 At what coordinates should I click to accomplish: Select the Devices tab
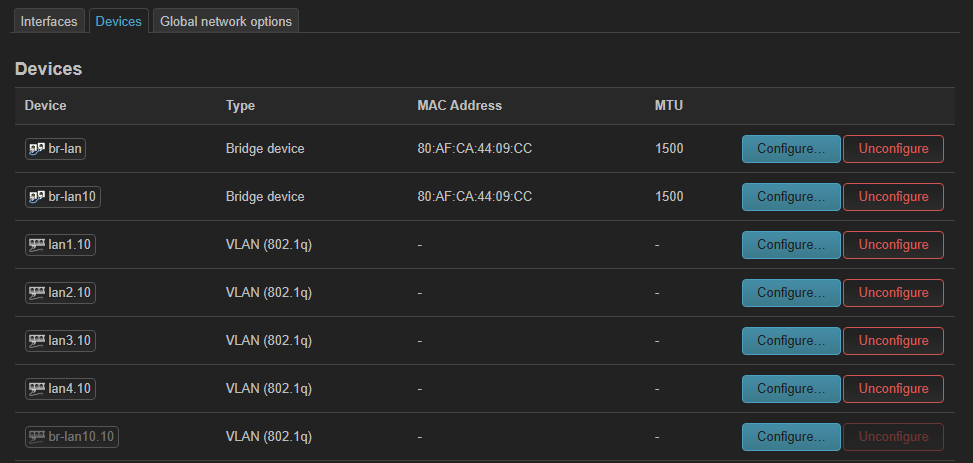tap(119, 21)
